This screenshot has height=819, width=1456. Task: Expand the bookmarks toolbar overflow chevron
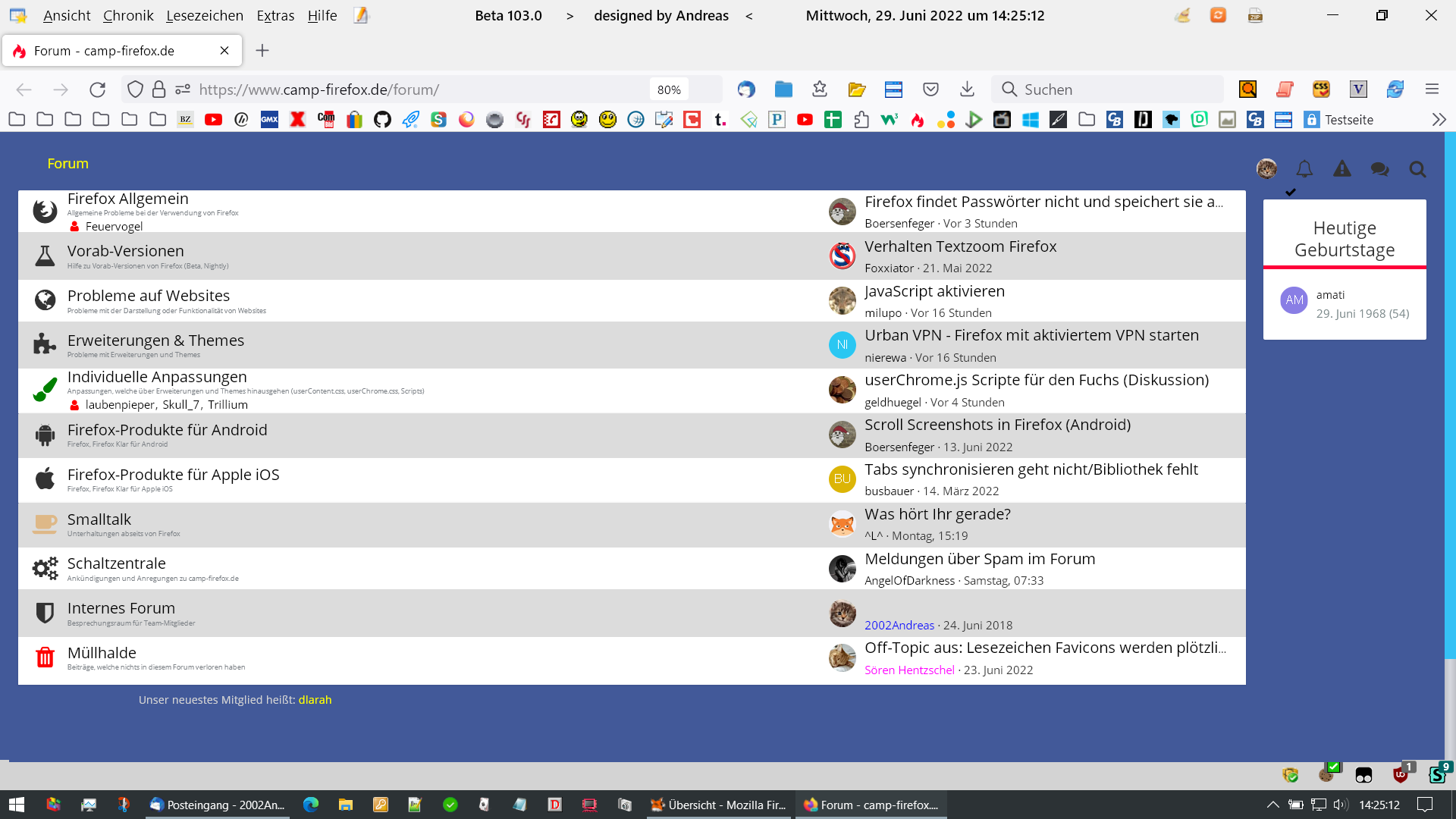(x=1439, y=120)
